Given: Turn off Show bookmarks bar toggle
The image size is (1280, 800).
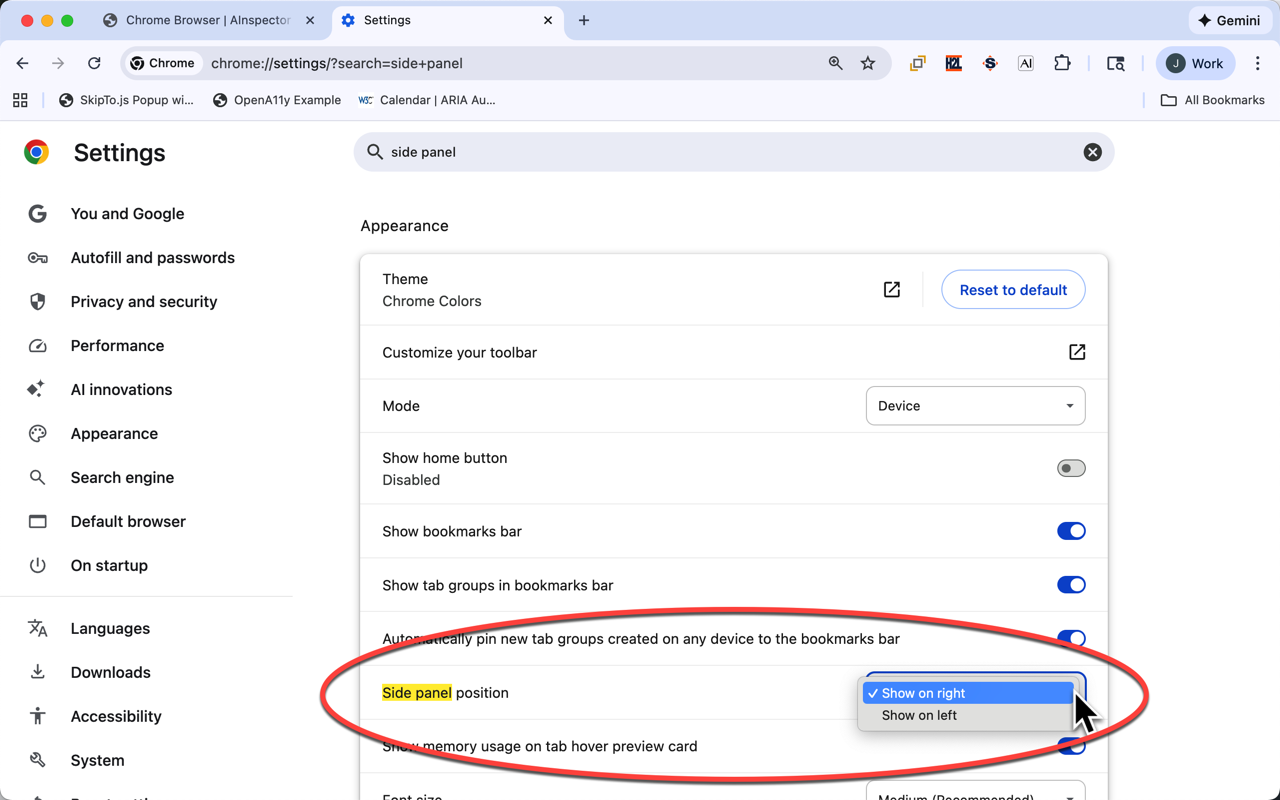Looking at the screenshot, I should (1070, 531).
